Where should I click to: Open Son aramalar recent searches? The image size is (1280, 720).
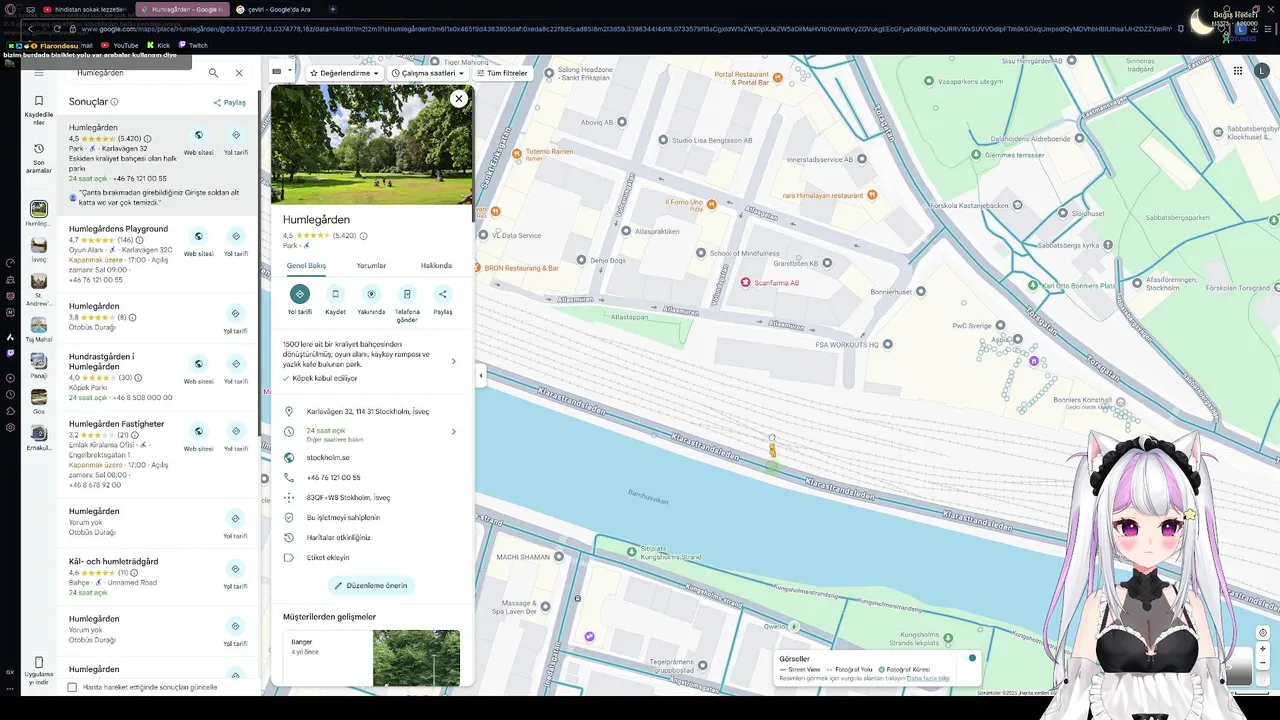pos(39,158)
